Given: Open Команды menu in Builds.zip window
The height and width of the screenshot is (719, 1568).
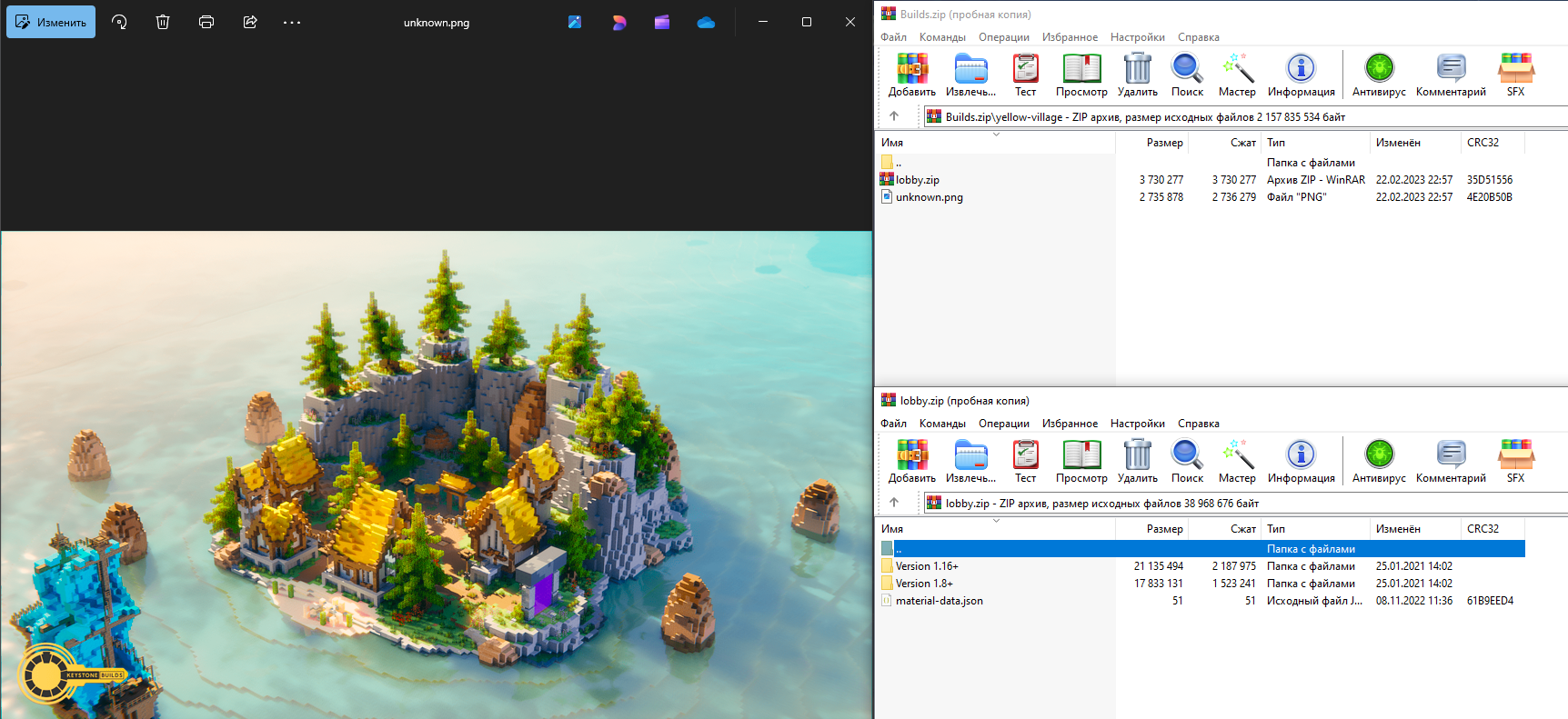Looking at the screenshot, I should pos(942,37).
